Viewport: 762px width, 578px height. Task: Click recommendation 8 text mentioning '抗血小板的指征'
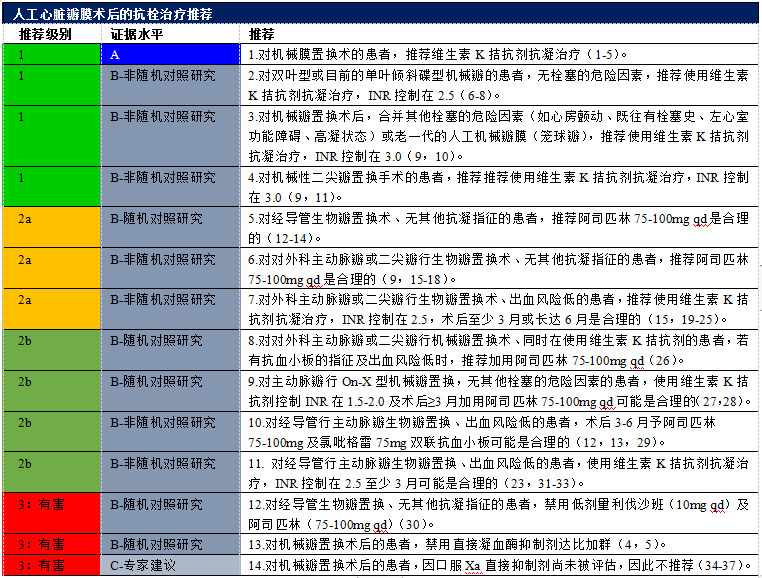498,350
